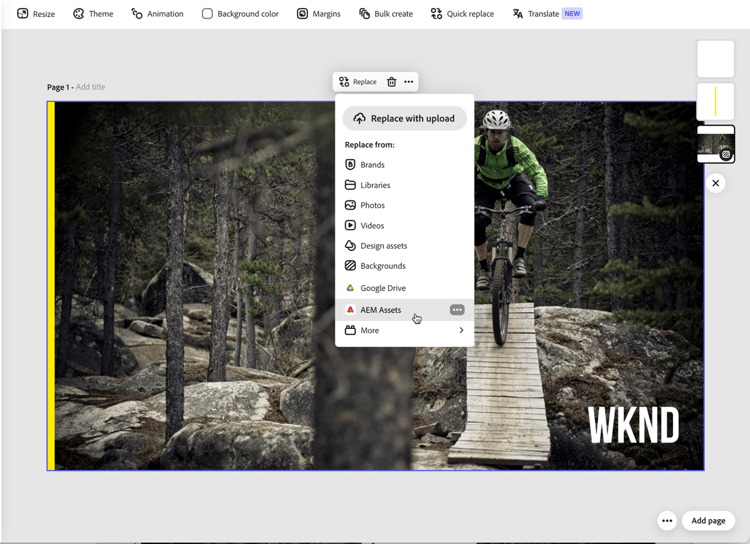Choose Brands as replace source
This screenshot has width=750, height=544.
pyautogui.click(x=405, y=165)
